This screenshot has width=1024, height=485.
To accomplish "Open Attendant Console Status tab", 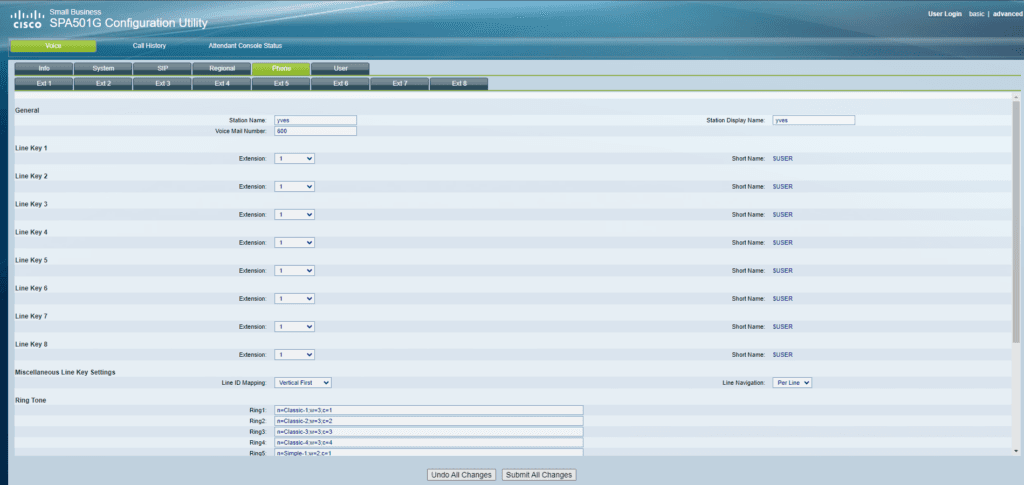I will [245, 46].
